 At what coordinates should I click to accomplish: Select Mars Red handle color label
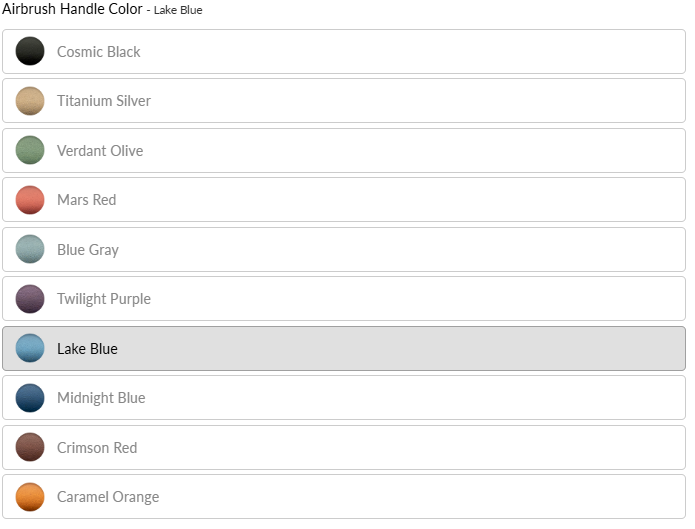(x=87, y=200)
